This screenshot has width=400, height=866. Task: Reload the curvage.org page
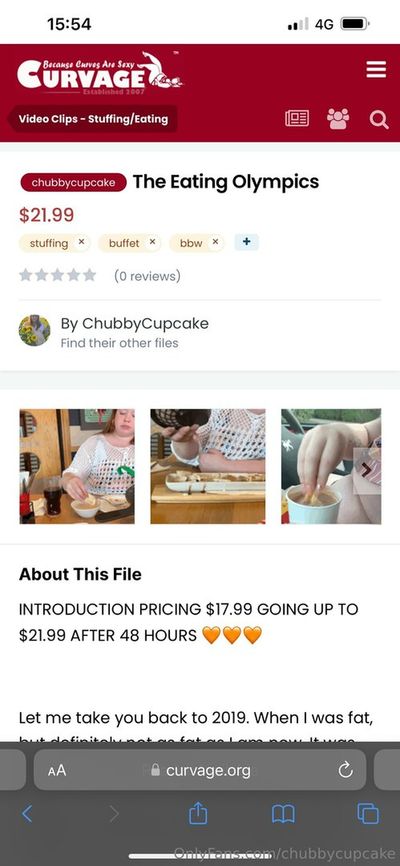coord(345,770)
